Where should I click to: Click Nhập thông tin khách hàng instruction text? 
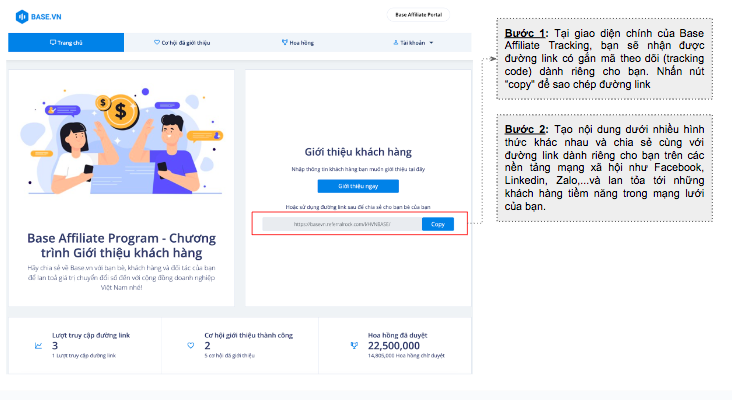(358, 169)
